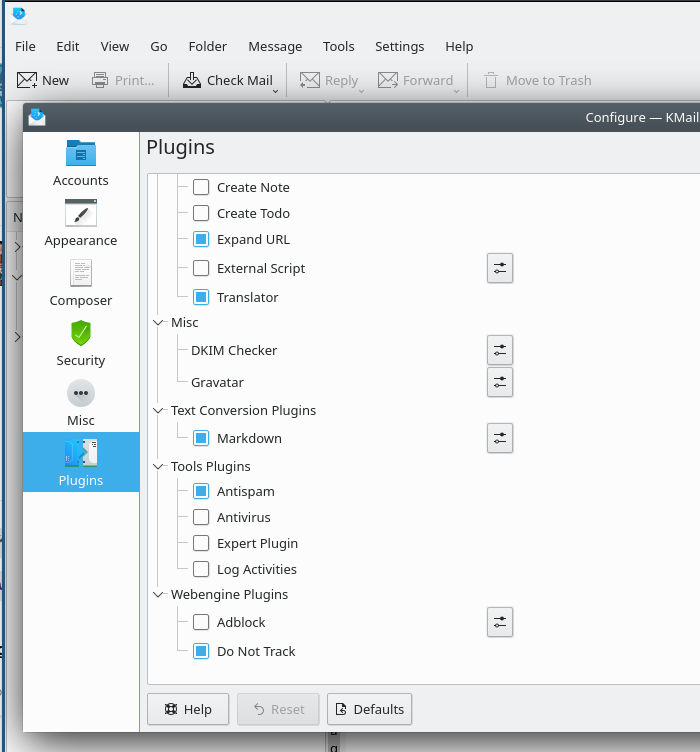The image size is (700, 752).
Task: Open the Composer configuration section
Action: coord(81,282)
